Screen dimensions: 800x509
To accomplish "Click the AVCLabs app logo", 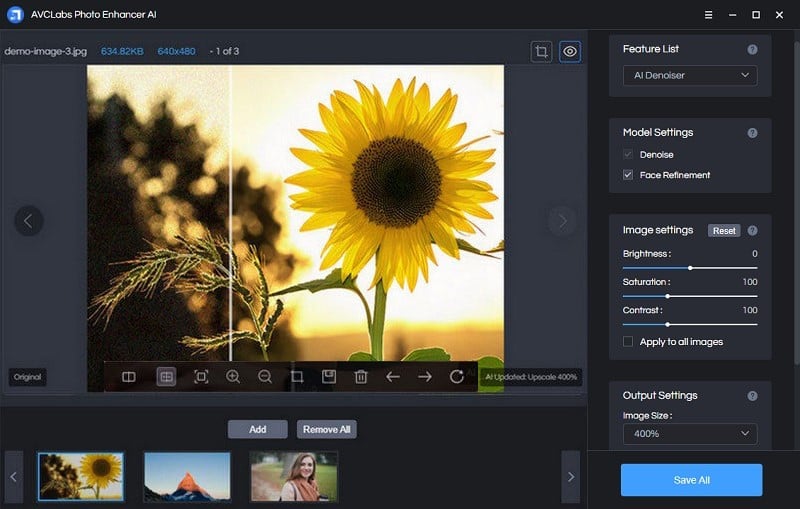I will 15,14.
